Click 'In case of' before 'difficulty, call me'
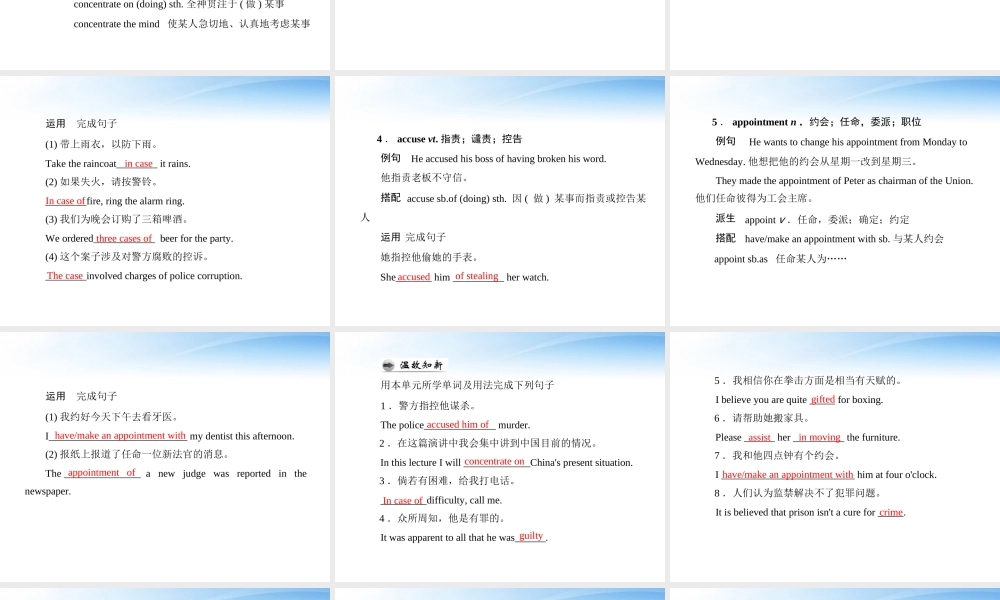Viewport: 1000px width, 600px height. click(402, 501)
